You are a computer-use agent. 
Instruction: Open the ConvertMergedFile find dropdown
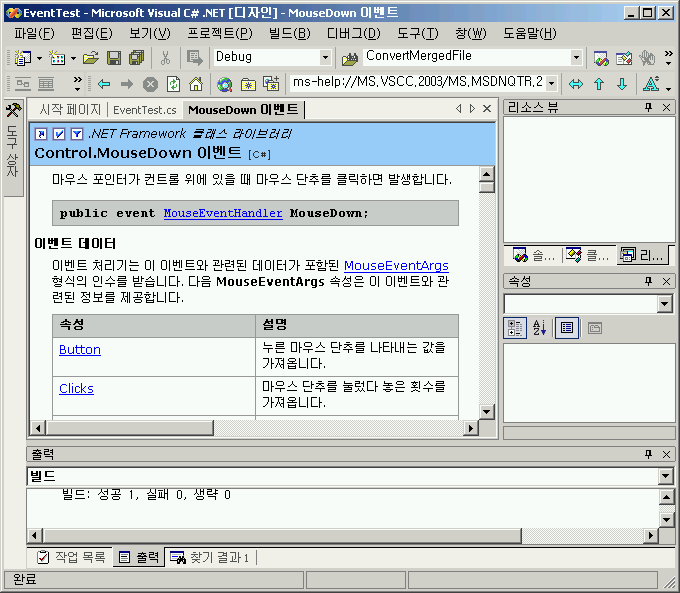(x=576, y=57)
